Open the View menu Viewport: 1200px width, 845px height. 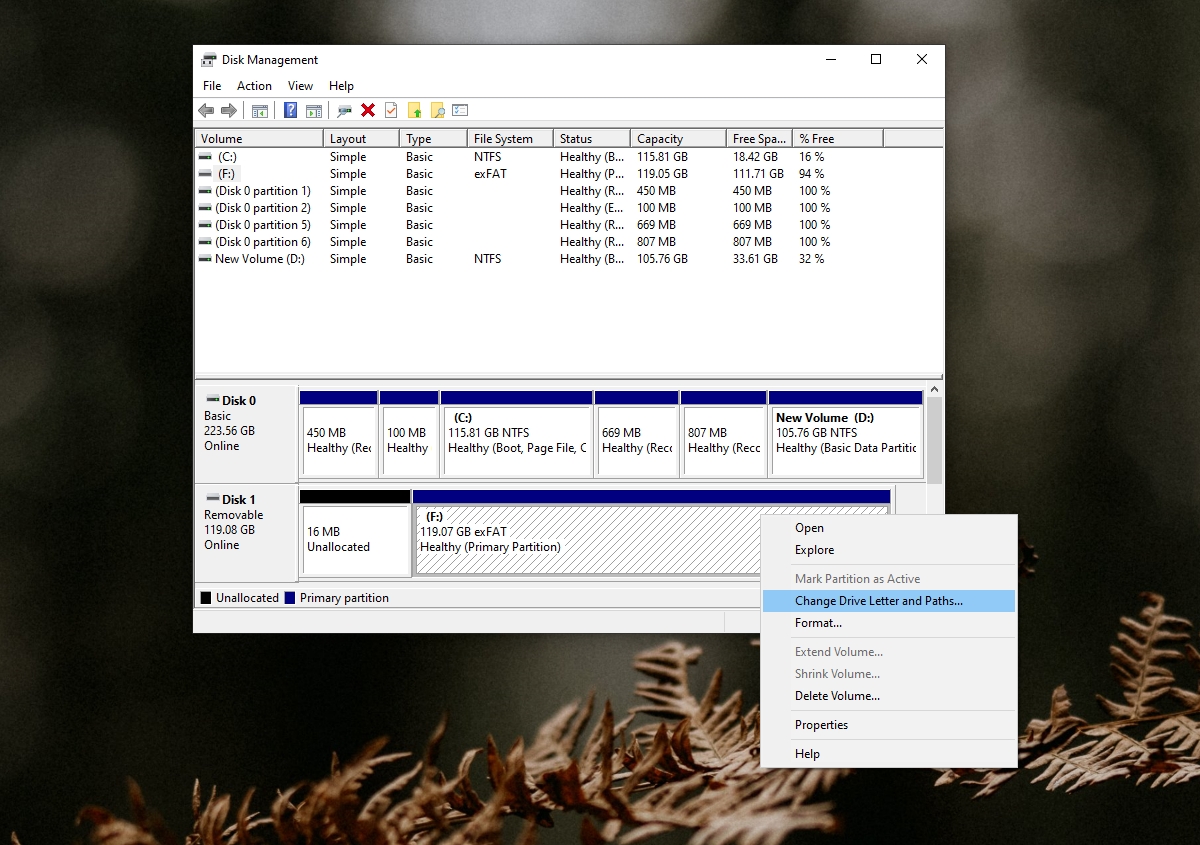[x=300, y=86]
